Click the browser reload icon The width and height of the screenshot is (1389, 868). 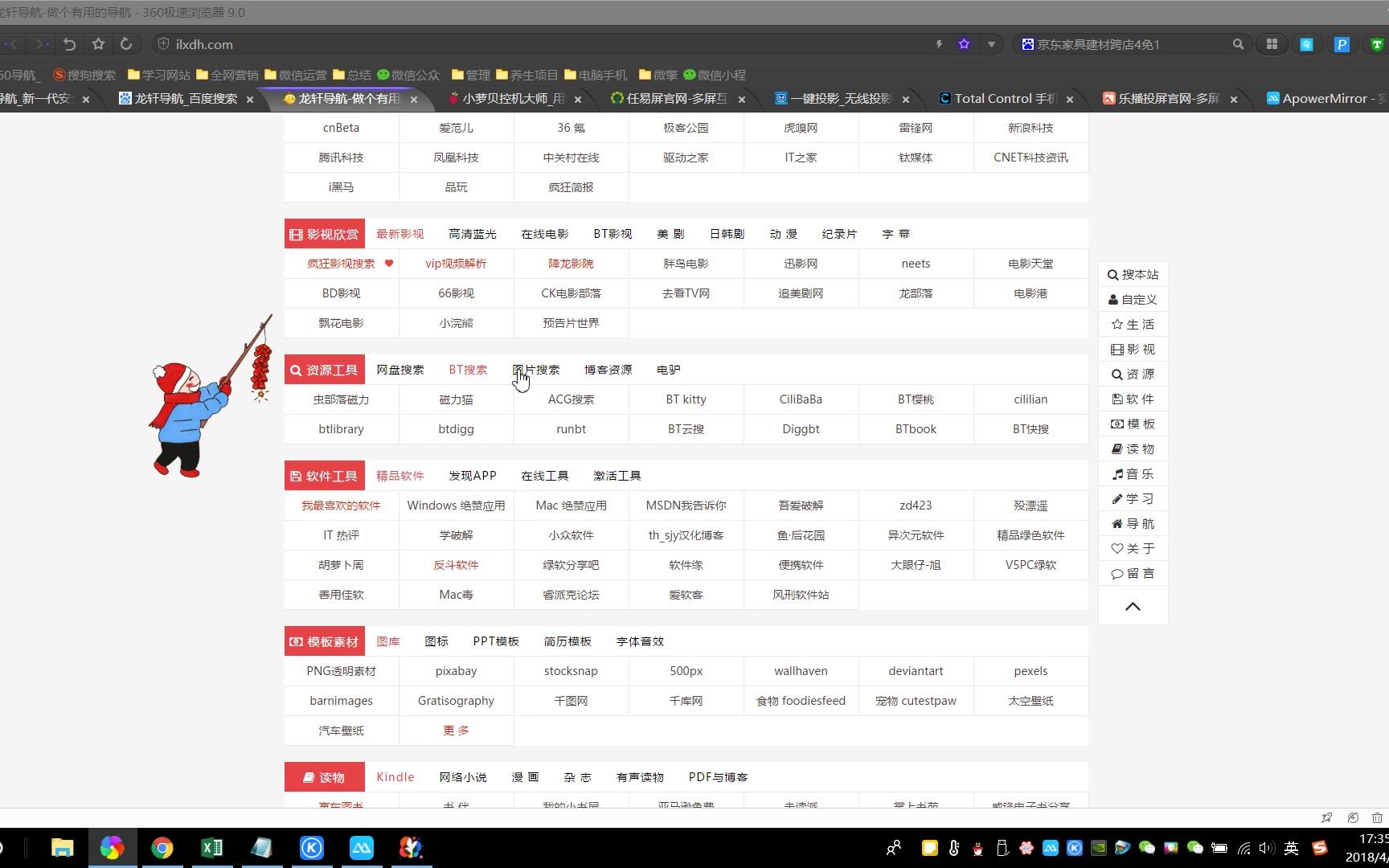point(125,44)
